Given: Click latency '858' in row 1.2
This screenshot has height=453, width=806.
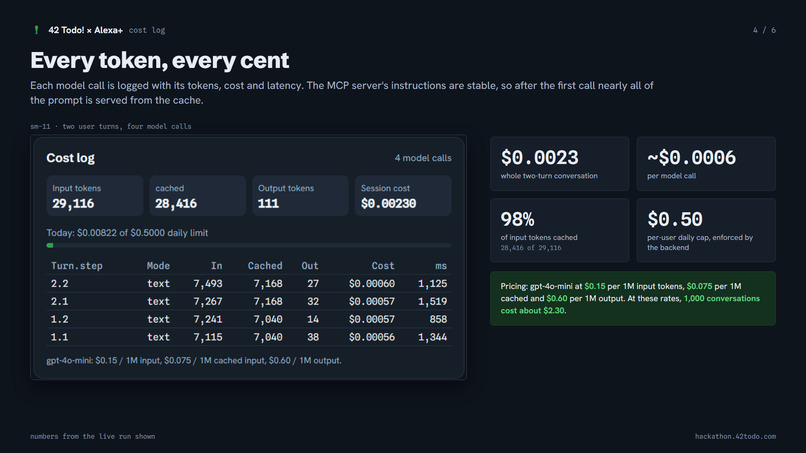Looking at the screenshot, I should [438, 319].
